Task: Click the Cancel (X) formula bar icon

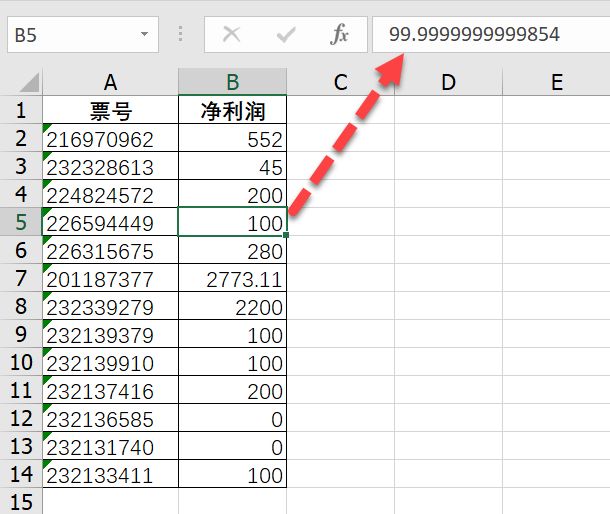Action: (231, 35)
